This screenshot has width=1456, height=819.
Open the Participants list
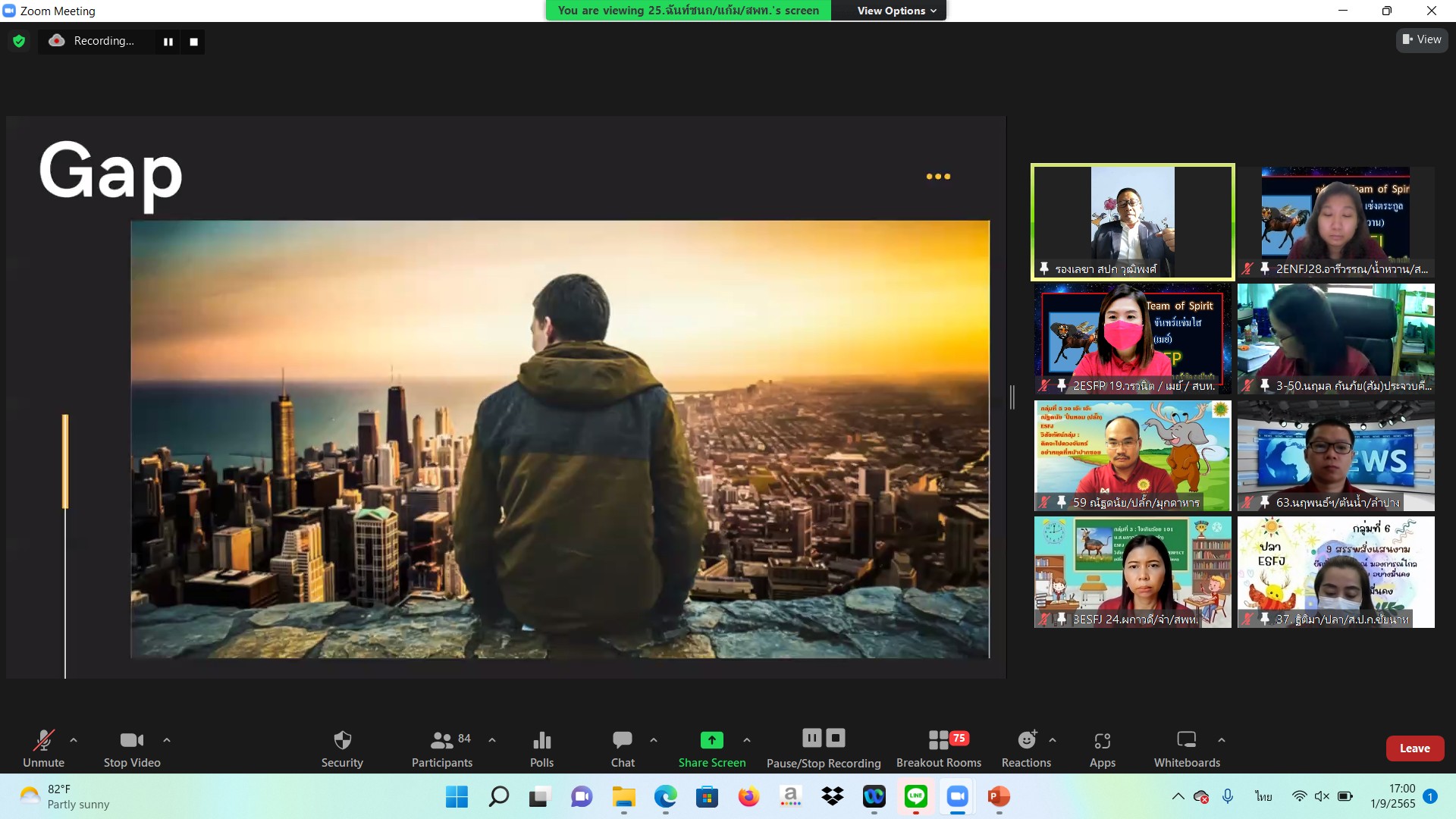click(x=441, y=740)
